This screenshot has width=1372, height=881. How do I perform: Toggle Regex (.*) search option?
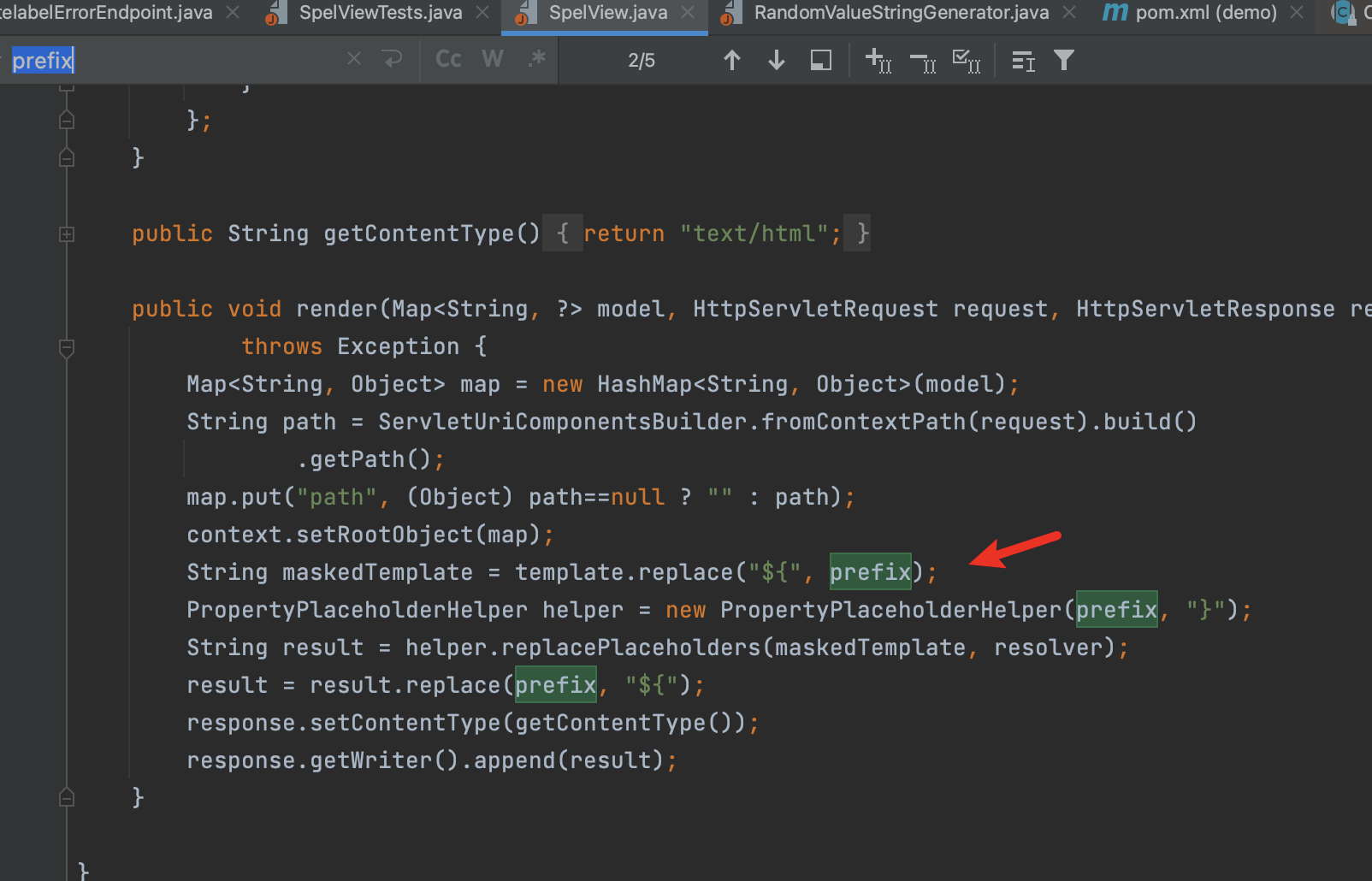[x=537, y=59]
